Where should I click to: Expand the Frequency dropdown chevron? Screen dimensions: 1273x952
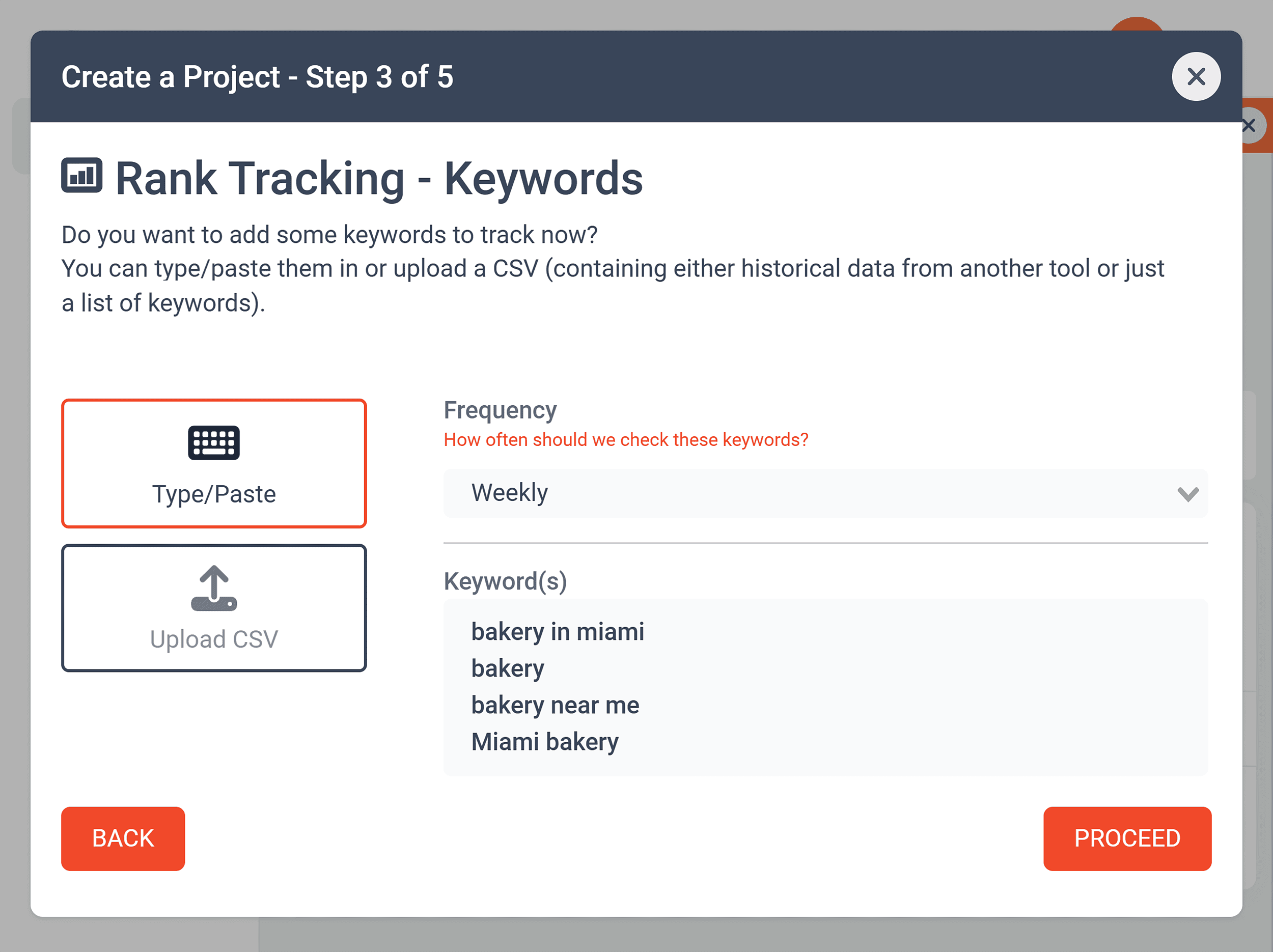pos(1187,493)
